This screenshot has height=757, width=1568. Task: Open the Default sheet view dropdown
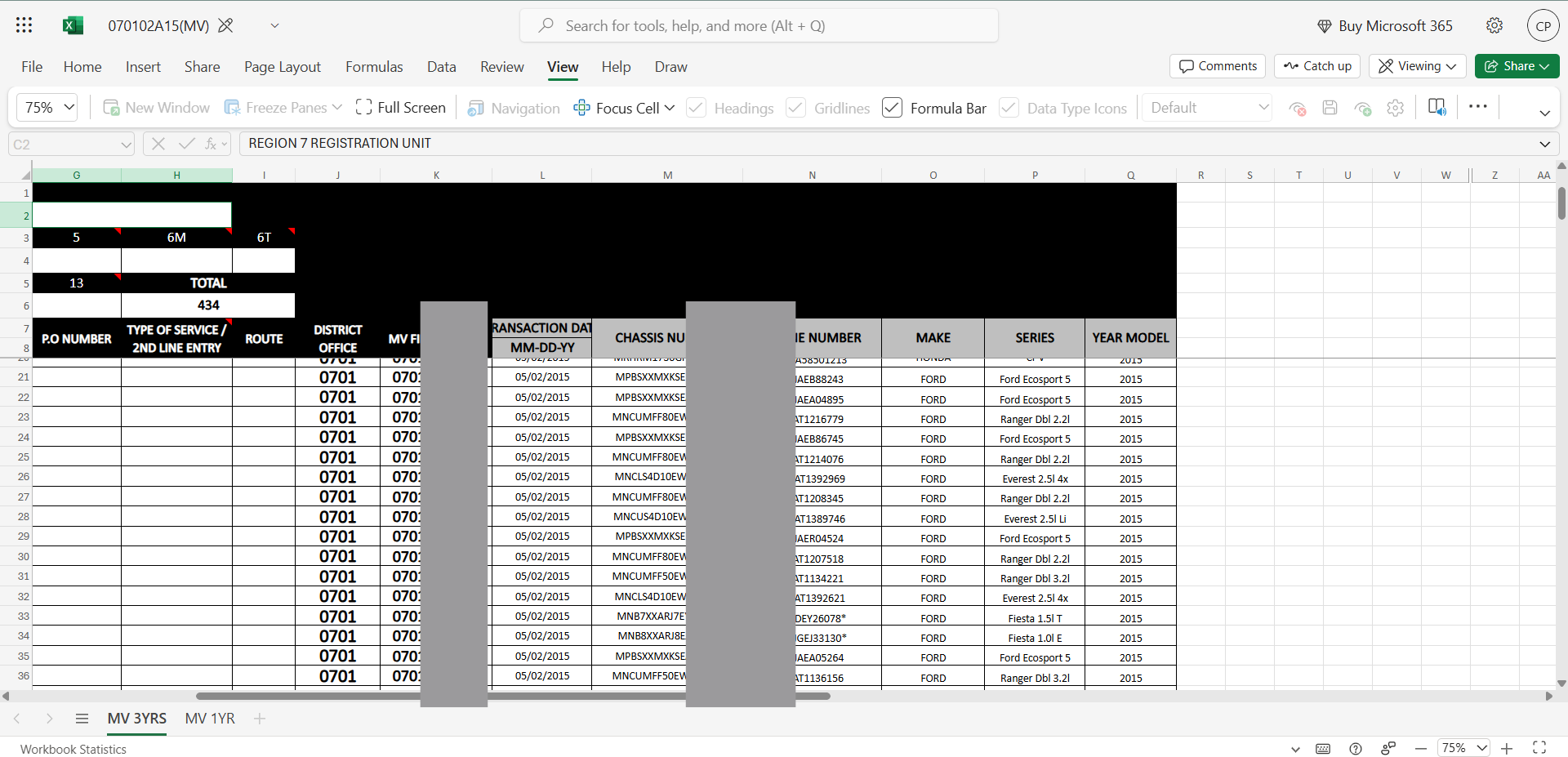(1207, 108)
